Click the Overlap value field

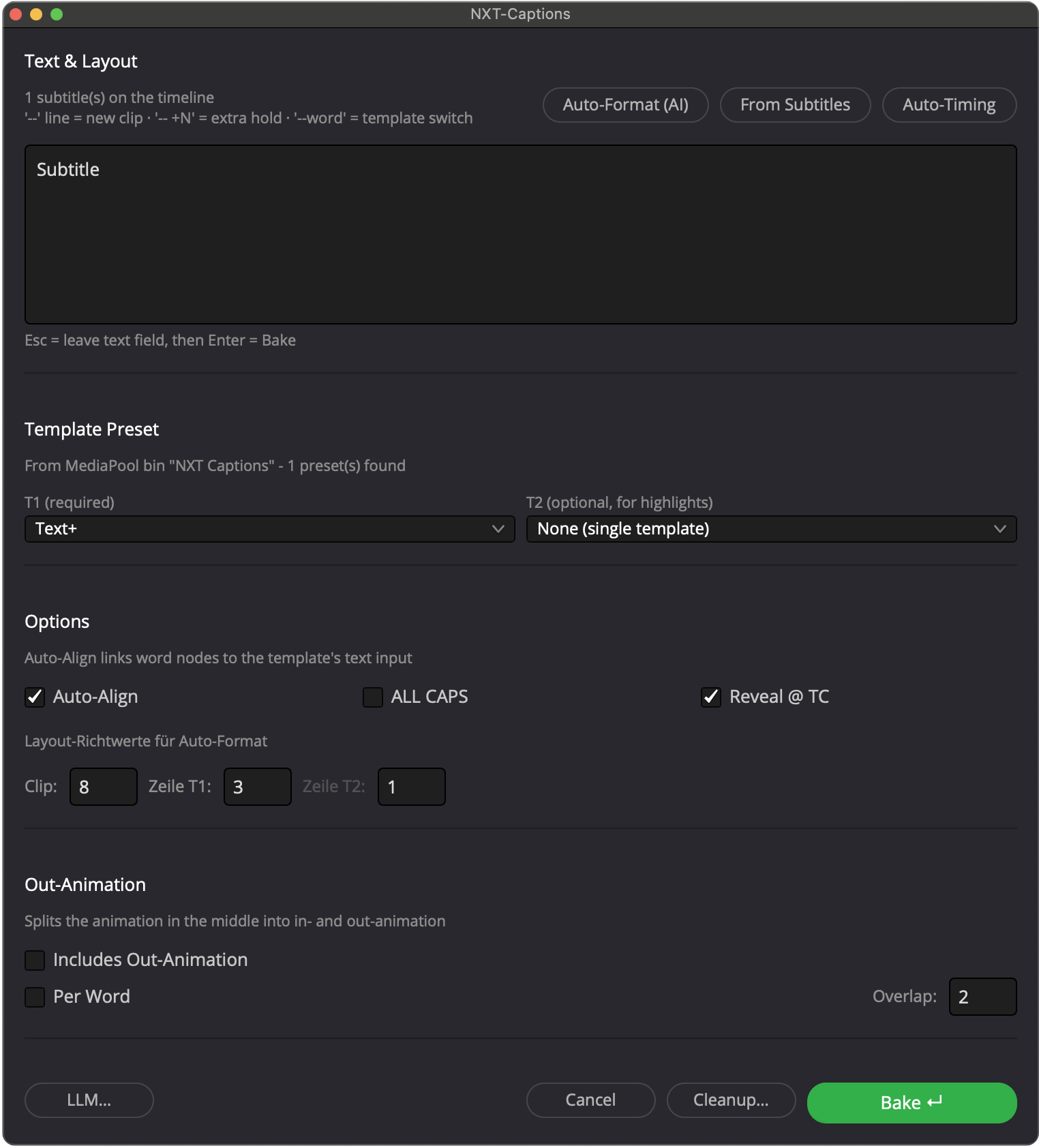(982, 997)
